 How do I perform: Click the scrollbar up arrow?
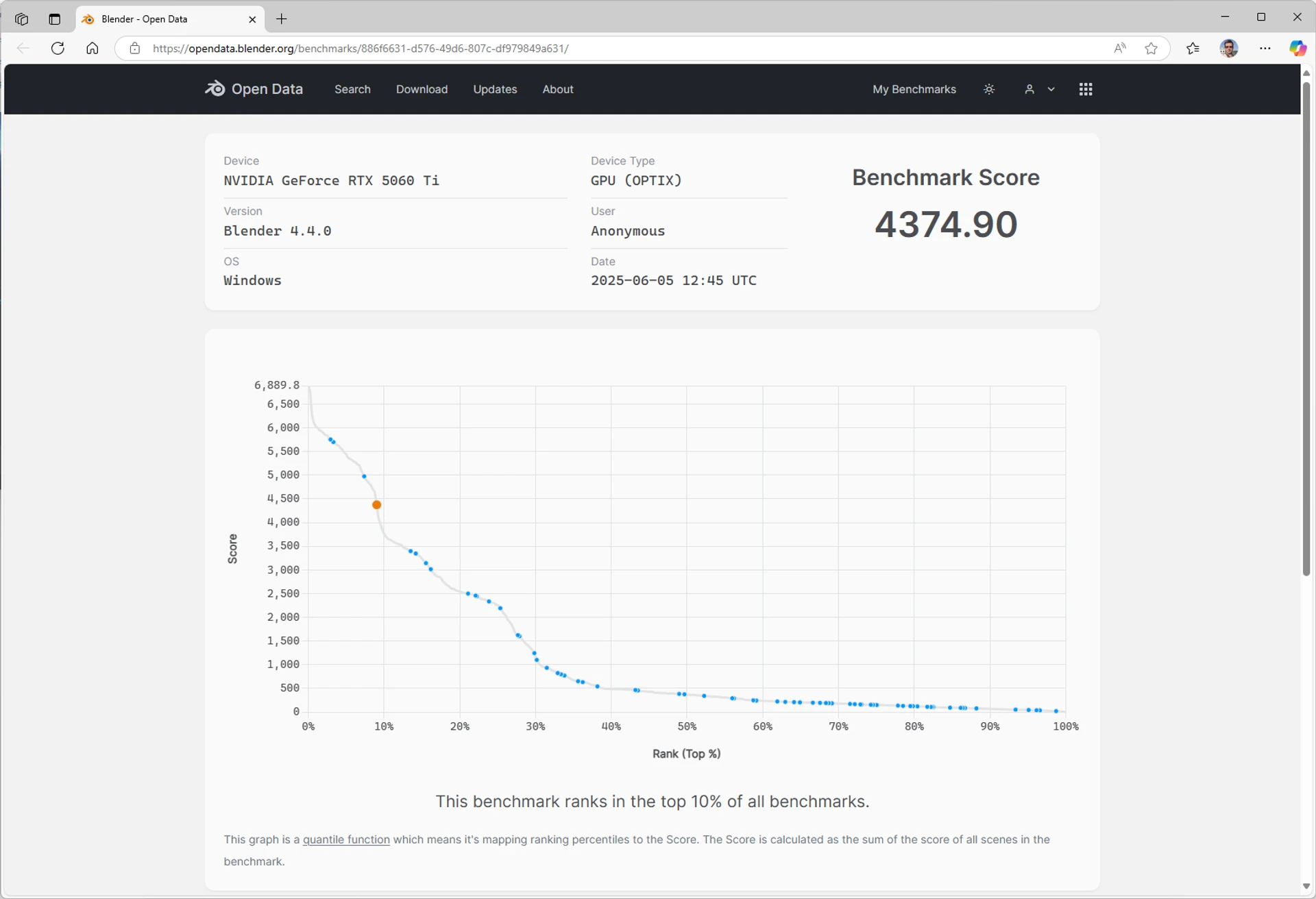pyautogui.click(x=1306, y=73)
